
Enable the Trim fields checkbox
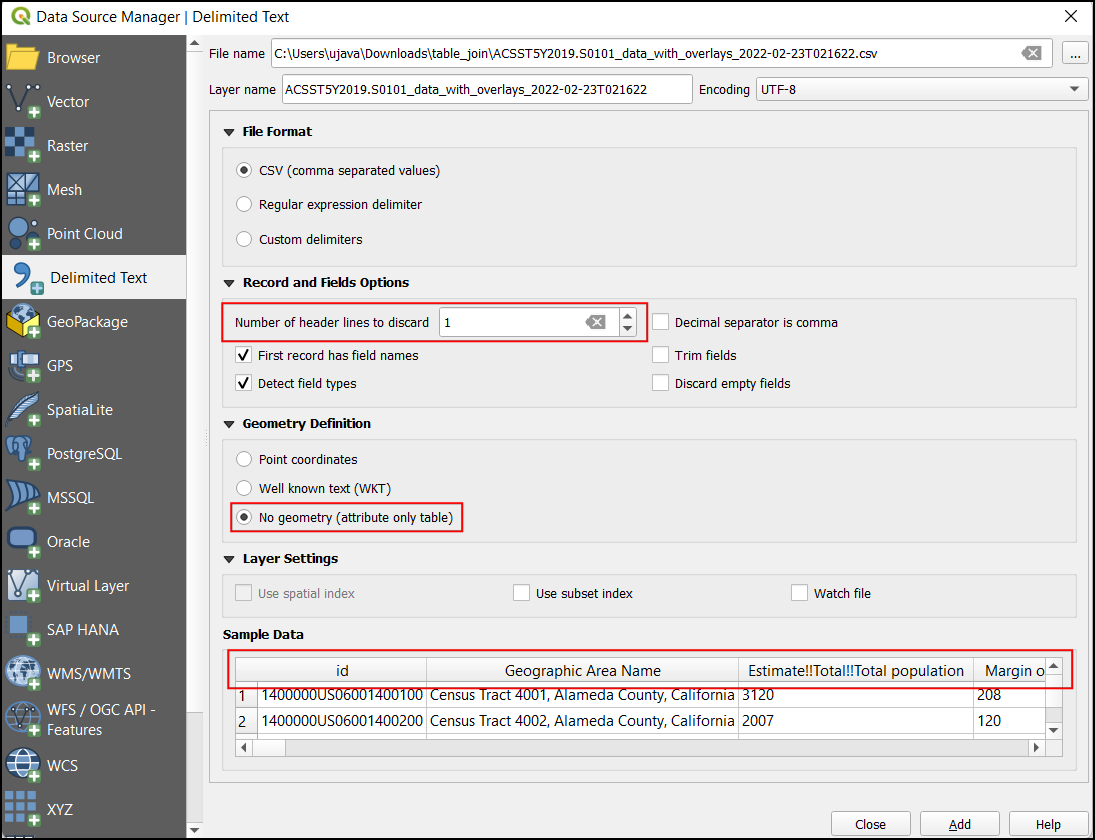(660, 355)
